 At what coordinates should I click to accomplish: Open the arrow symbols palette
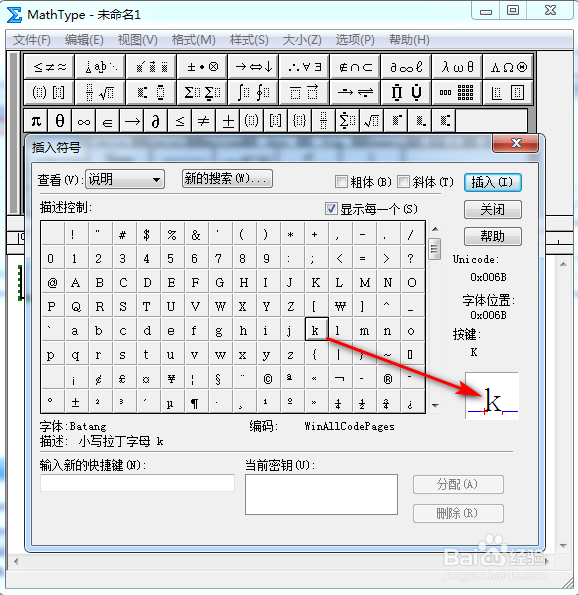(x=253, y=67)
